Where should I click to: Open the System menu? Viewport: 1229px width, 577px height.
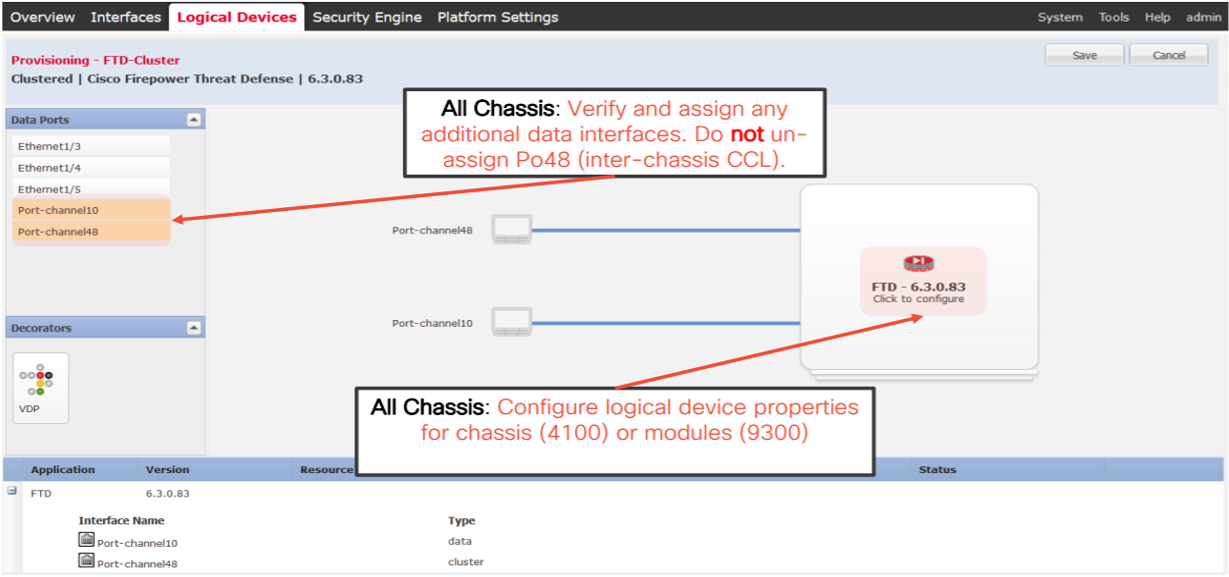click(x=1060, y=17)
